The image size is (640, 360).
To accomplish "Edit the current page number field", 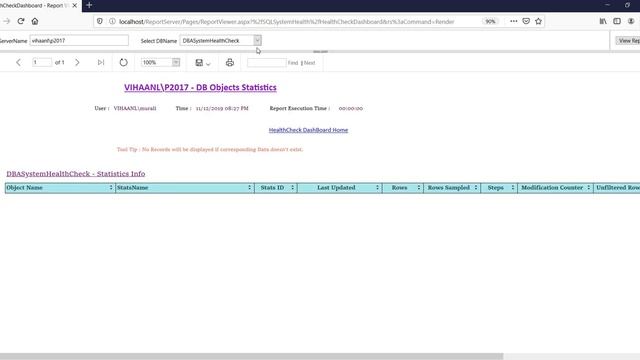I will (42, 62).
